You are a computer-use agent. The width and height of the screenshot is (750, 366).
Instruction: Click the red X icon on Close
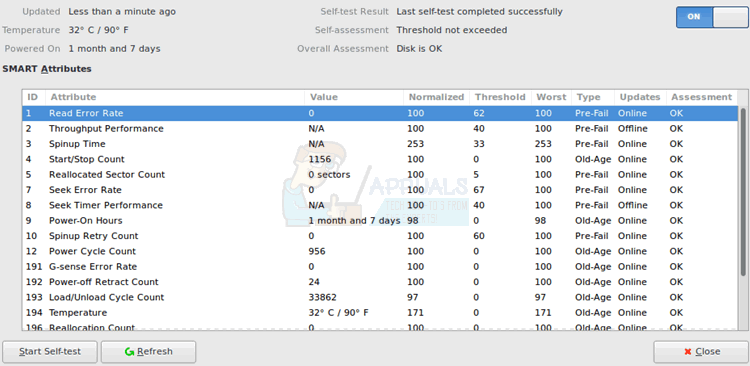687,352
